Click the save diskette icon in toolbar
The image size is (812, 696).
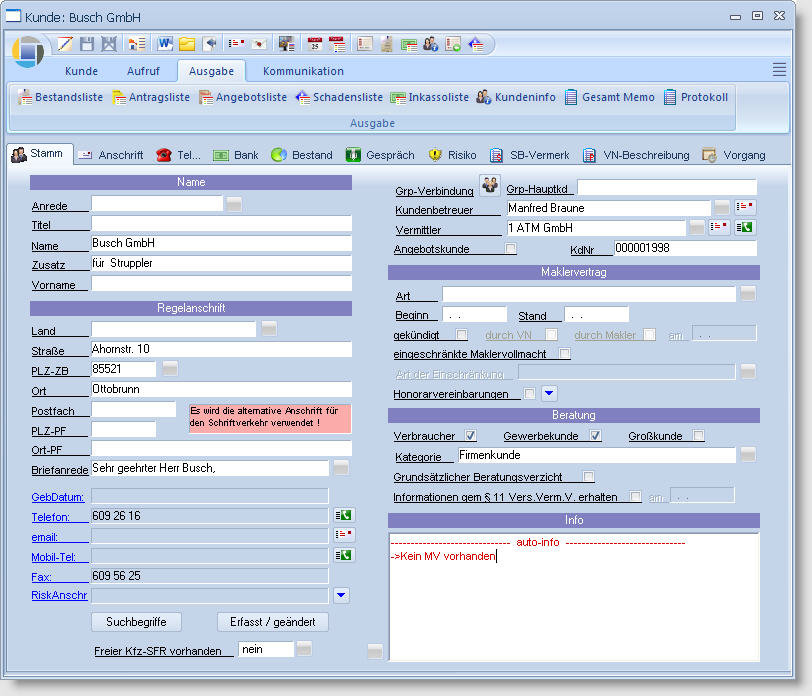point(87,44)
